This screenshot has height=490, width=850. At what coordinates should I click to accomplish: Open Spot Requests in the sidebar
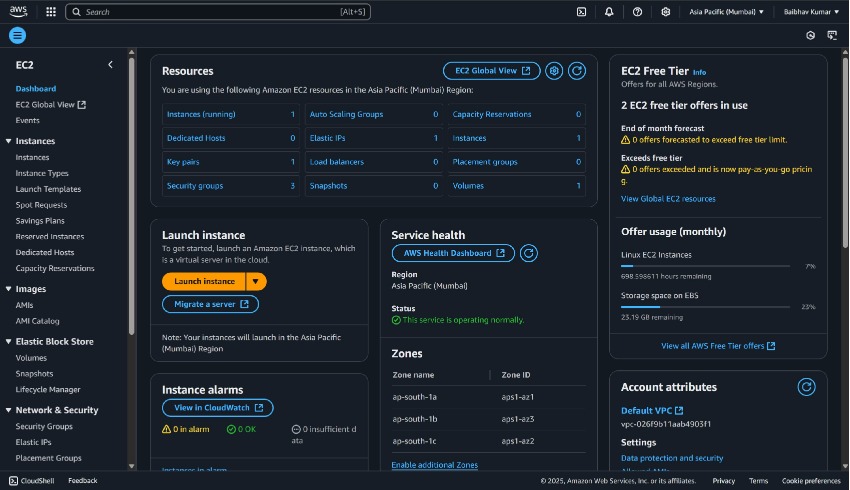coord(41,205)
